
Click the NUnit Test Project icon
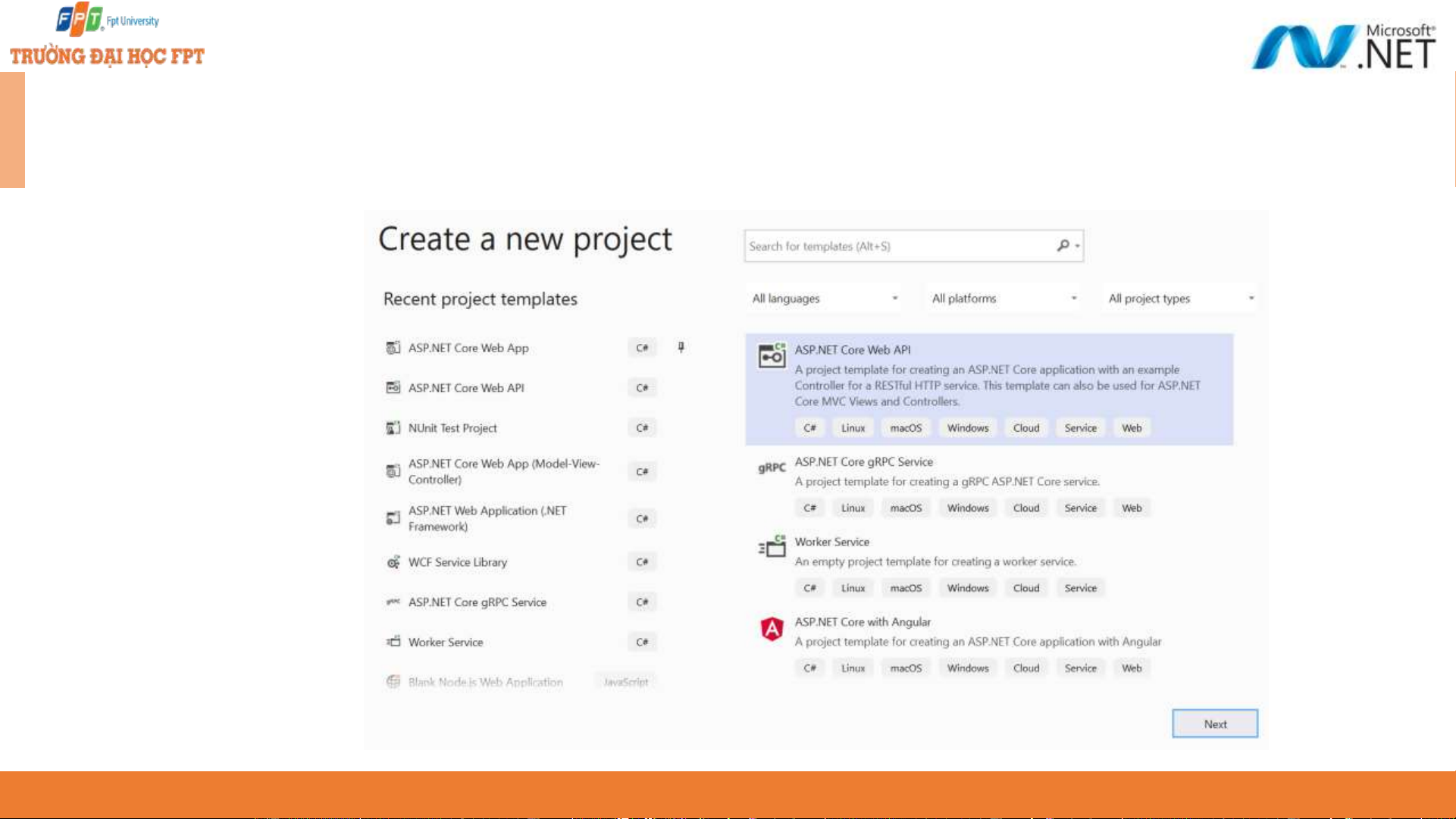(x=393, y=428)
